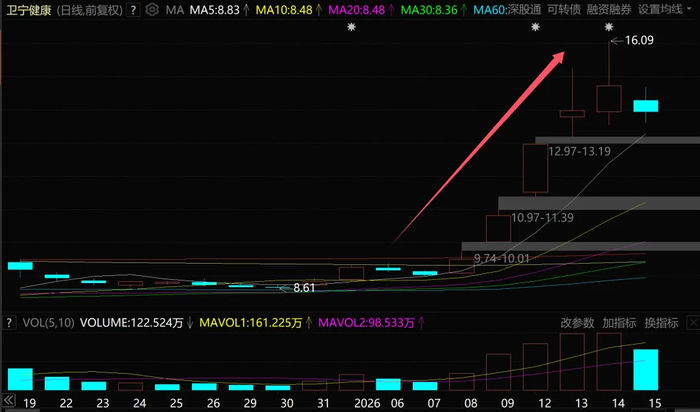Click the MAVOL2:98.533万 readout
This screenshot has height=412, width=700.
[366, 323]
